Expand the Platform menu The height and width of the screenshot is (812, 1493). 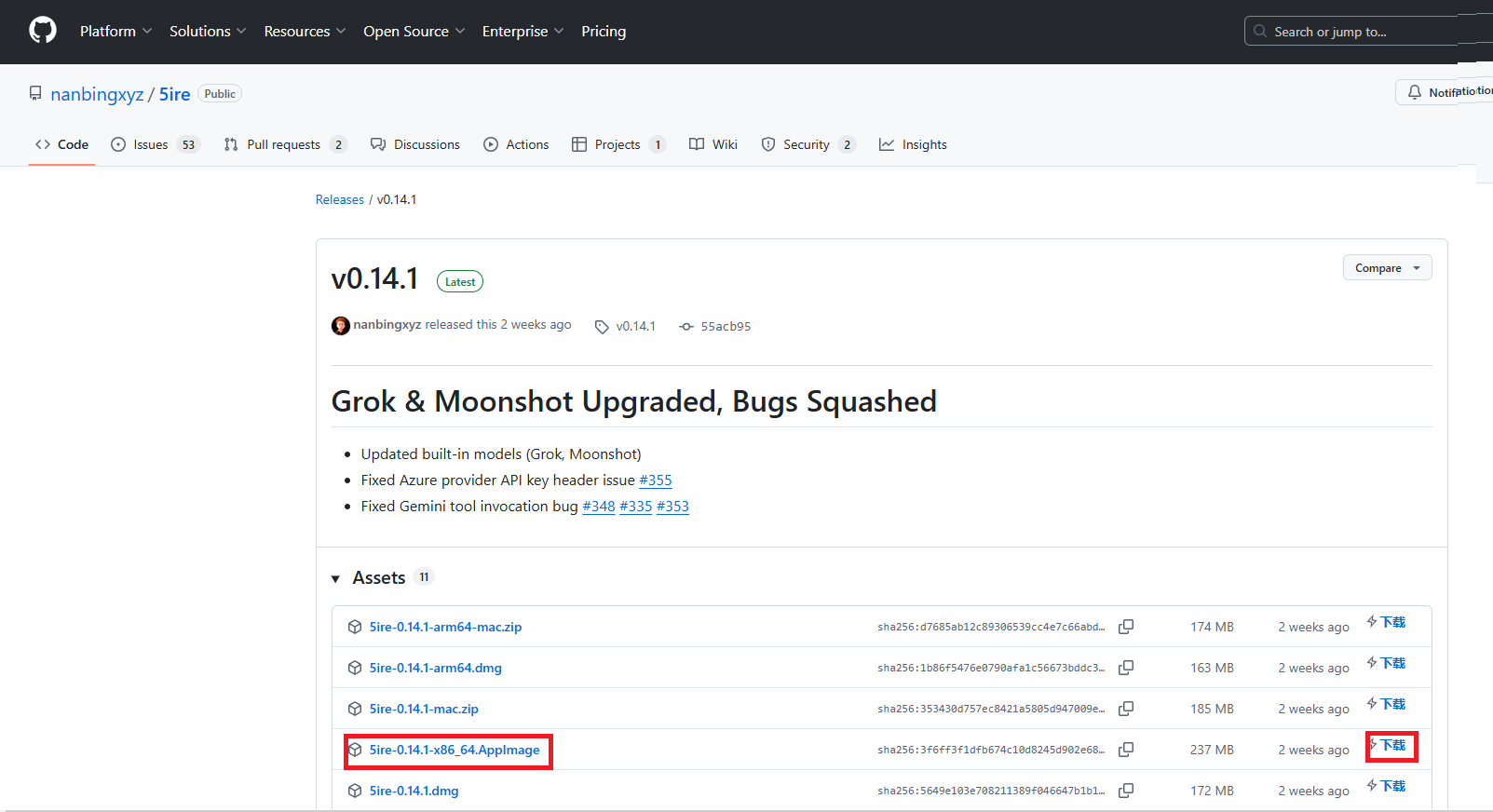[x=115, y=32]
